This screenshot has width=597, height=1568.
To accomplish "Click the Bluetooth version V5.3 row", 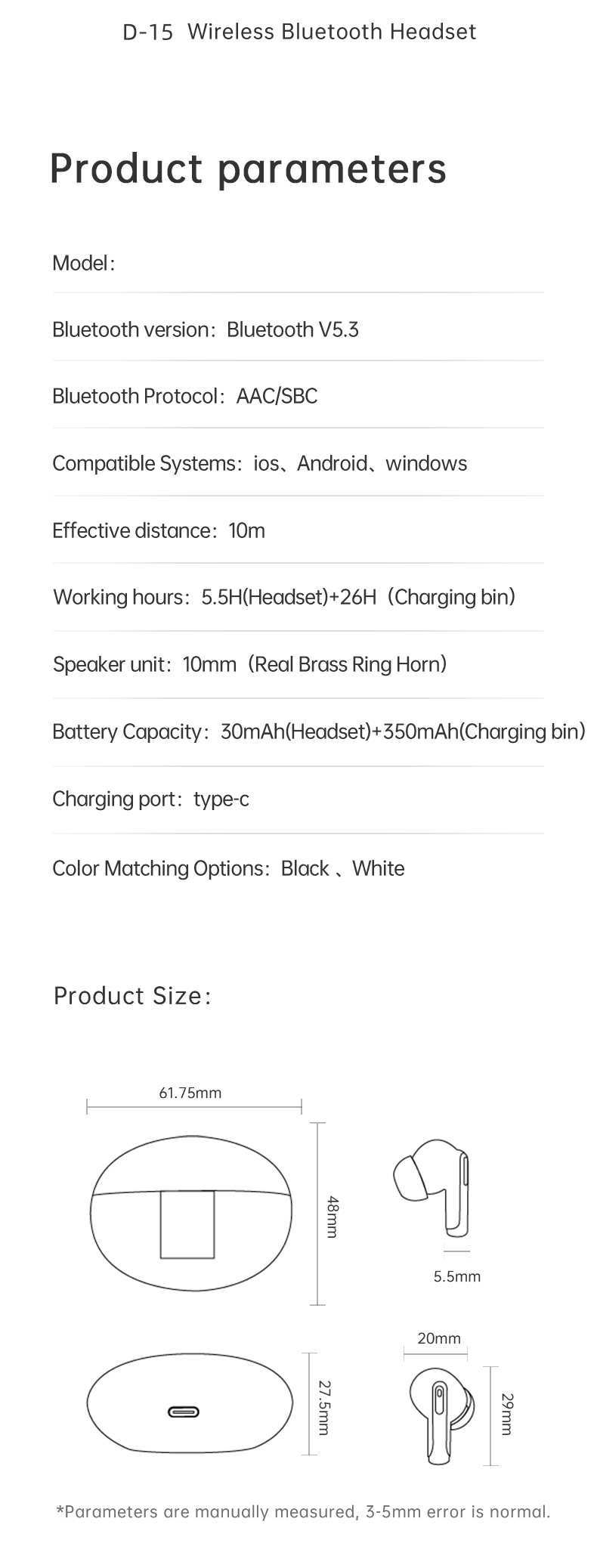I will [x=298, y=329].
